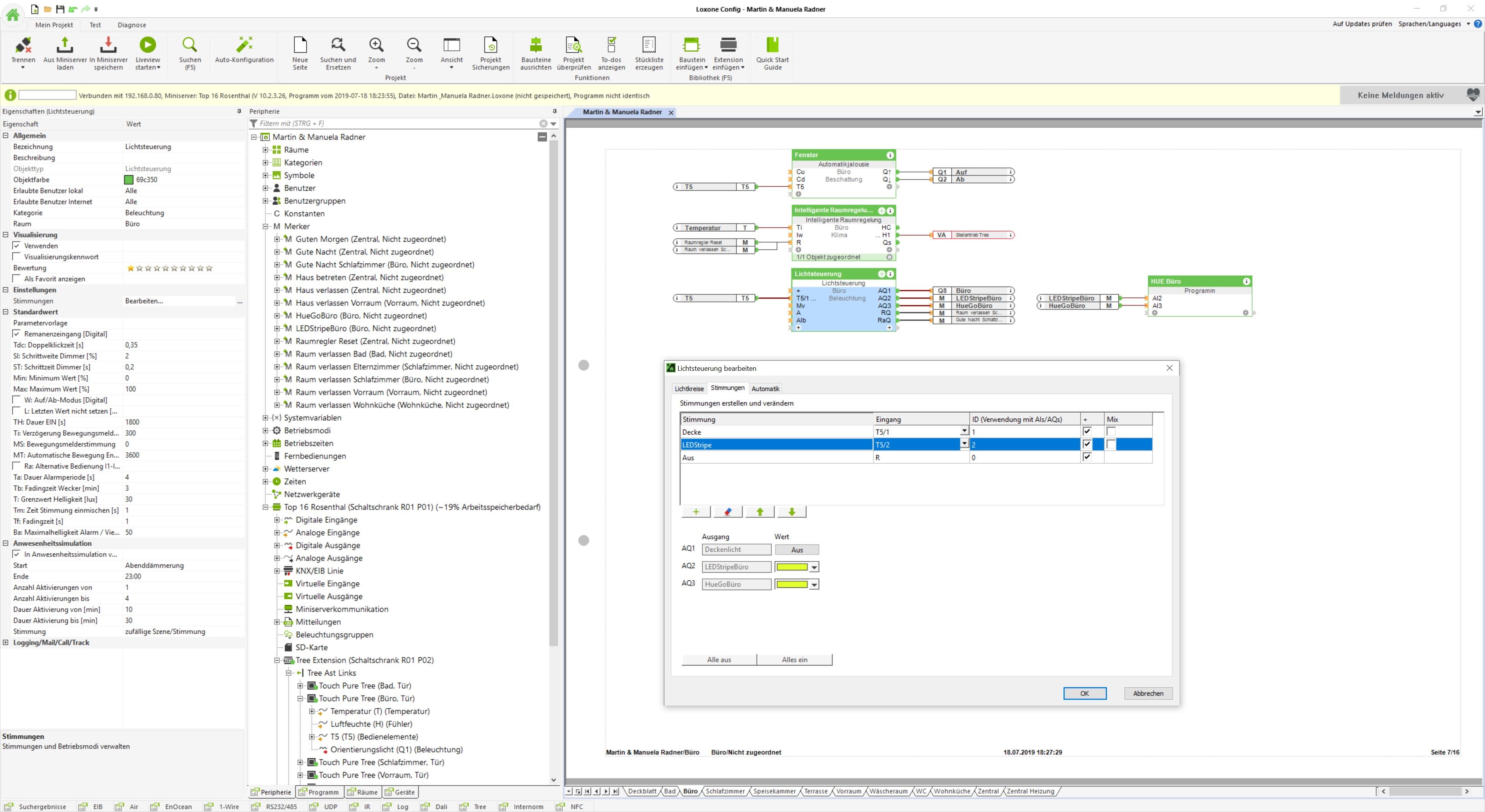The height and width of the screenshot is (812, 1485).
Task: Click the Liveview starten play icon
Action: pyautogui.click(x=148, y=45)
